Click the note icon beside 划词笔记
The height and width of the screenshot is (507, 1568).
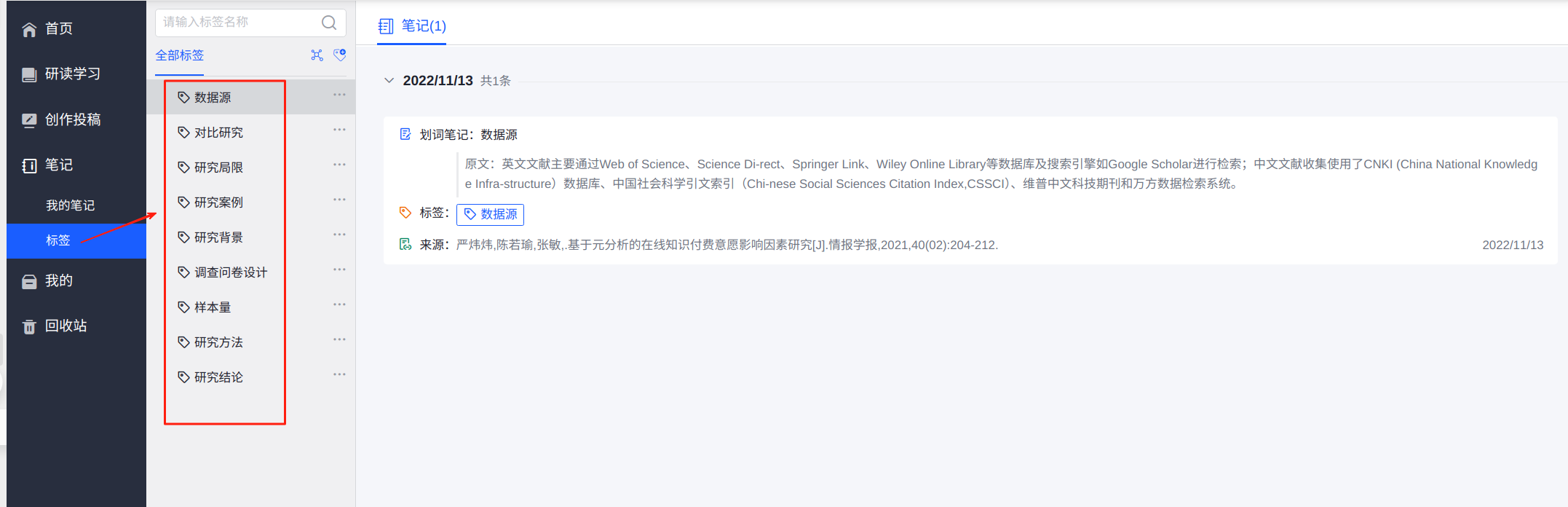point(405,134)
